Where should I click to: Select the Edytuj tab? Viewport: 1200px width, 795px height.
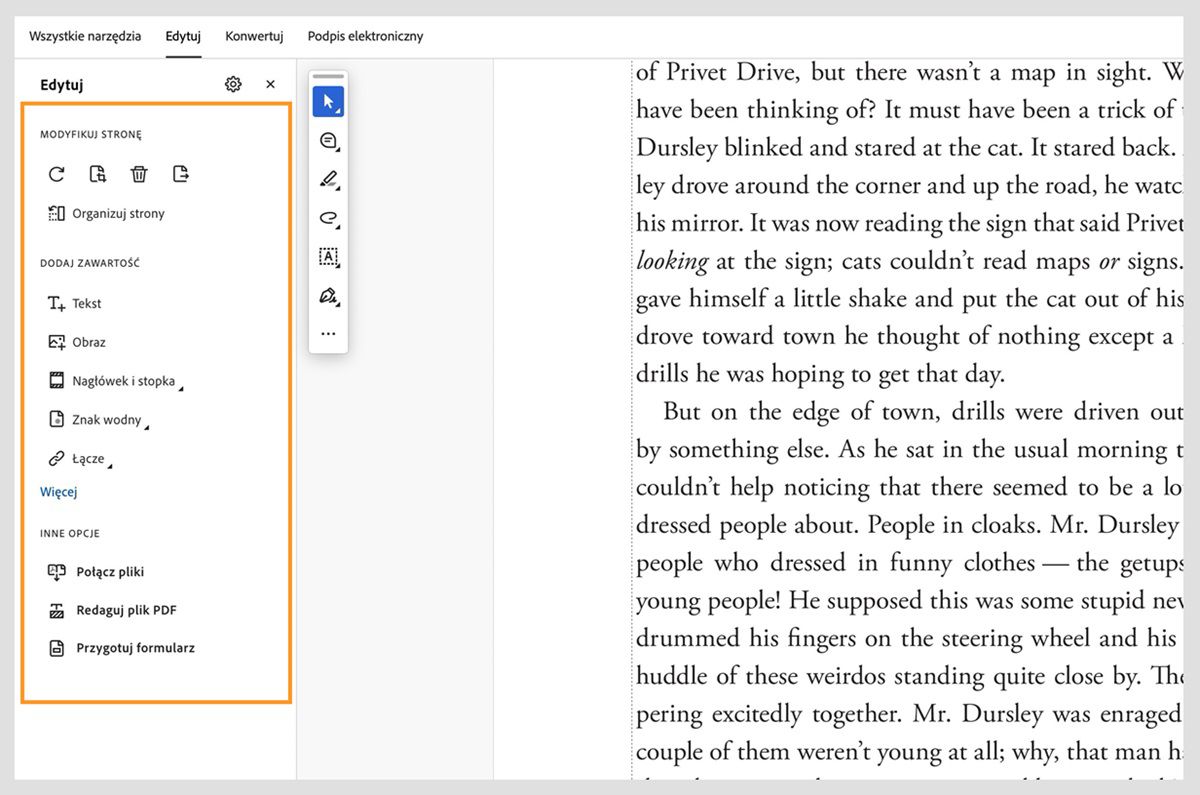coord(184,36)
